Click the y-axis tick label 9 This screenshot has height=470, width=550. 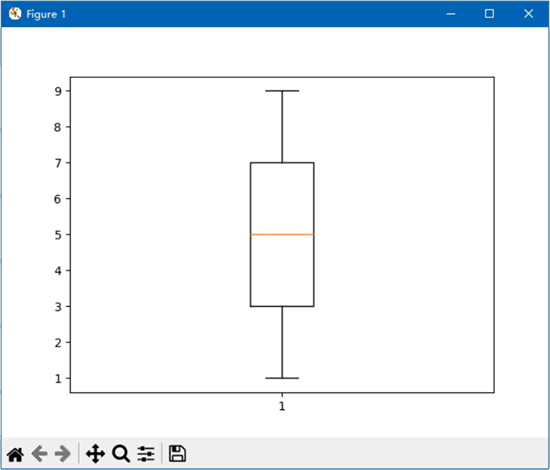[x=58, y=91]
